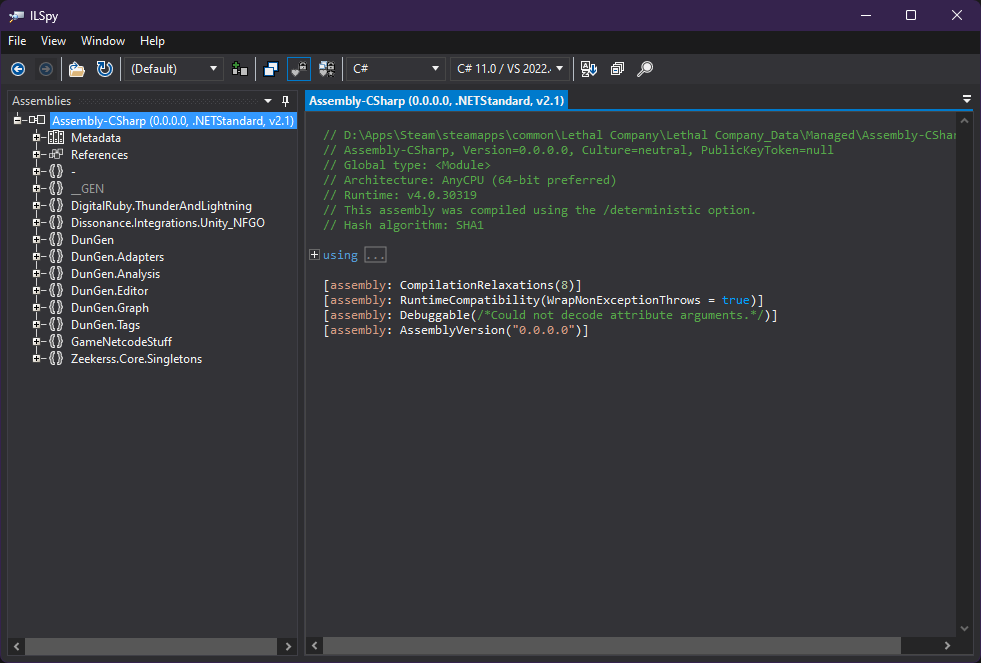Click the A-Z sort assemblies icon

(589, 69)
